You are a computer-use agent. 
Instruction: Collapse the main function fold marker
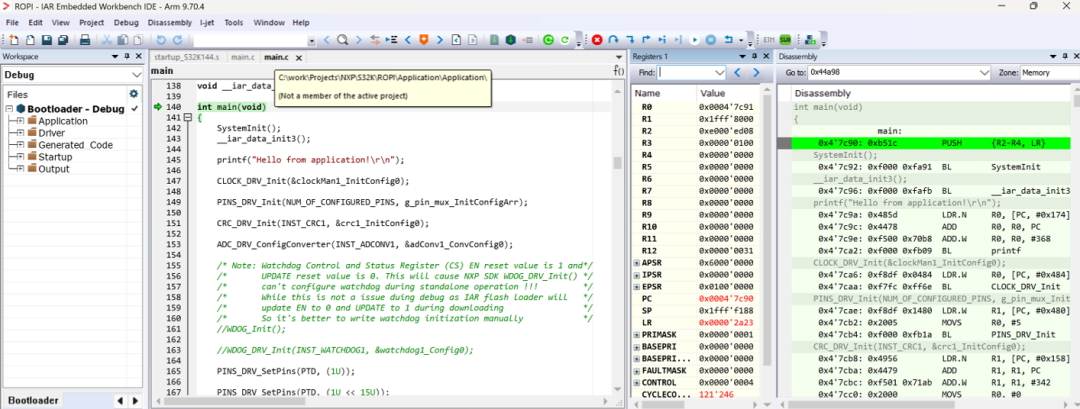pyautogui.click(x=187, y=118)
